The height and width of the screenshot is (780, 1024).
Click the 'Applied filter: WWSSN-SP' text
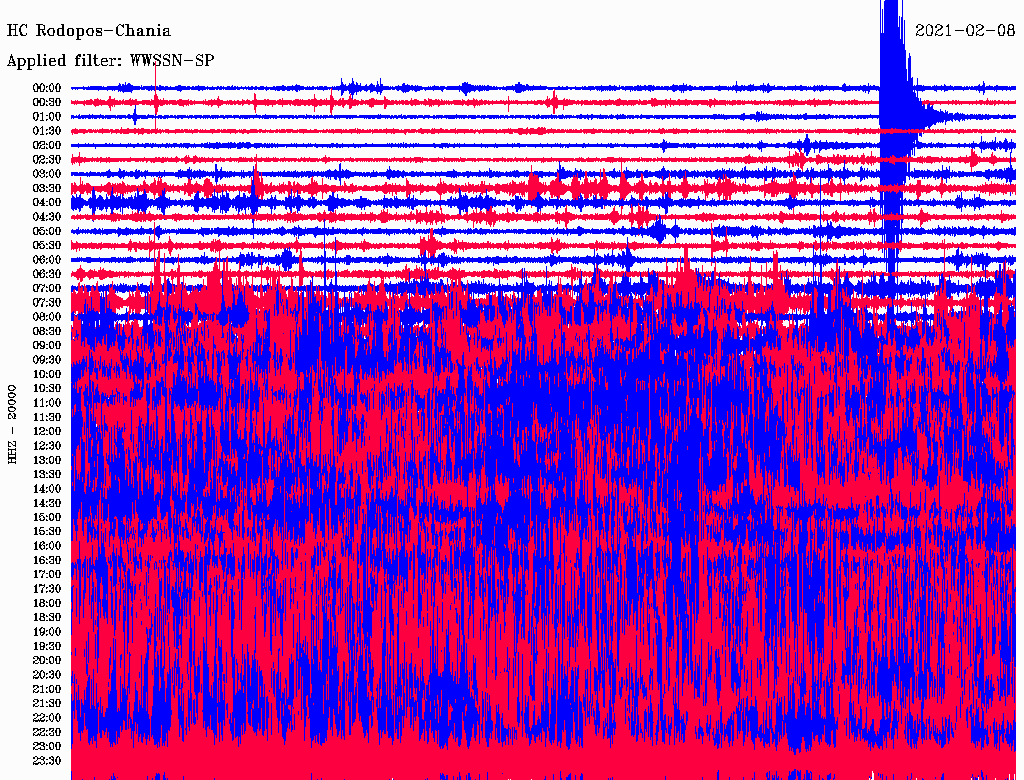click(110, 61)
